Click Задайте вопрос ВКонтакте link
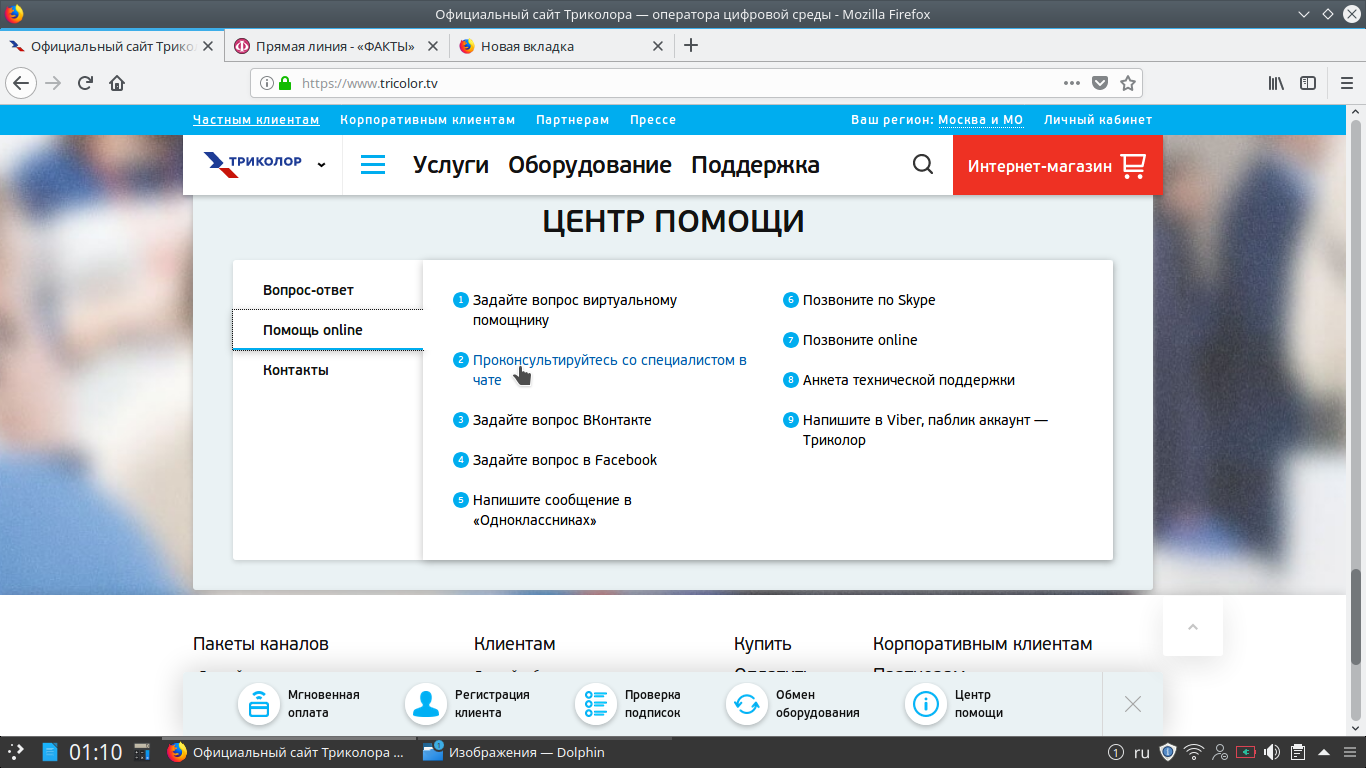Viewport: 1366px width, 768px height. click(561, 420)
